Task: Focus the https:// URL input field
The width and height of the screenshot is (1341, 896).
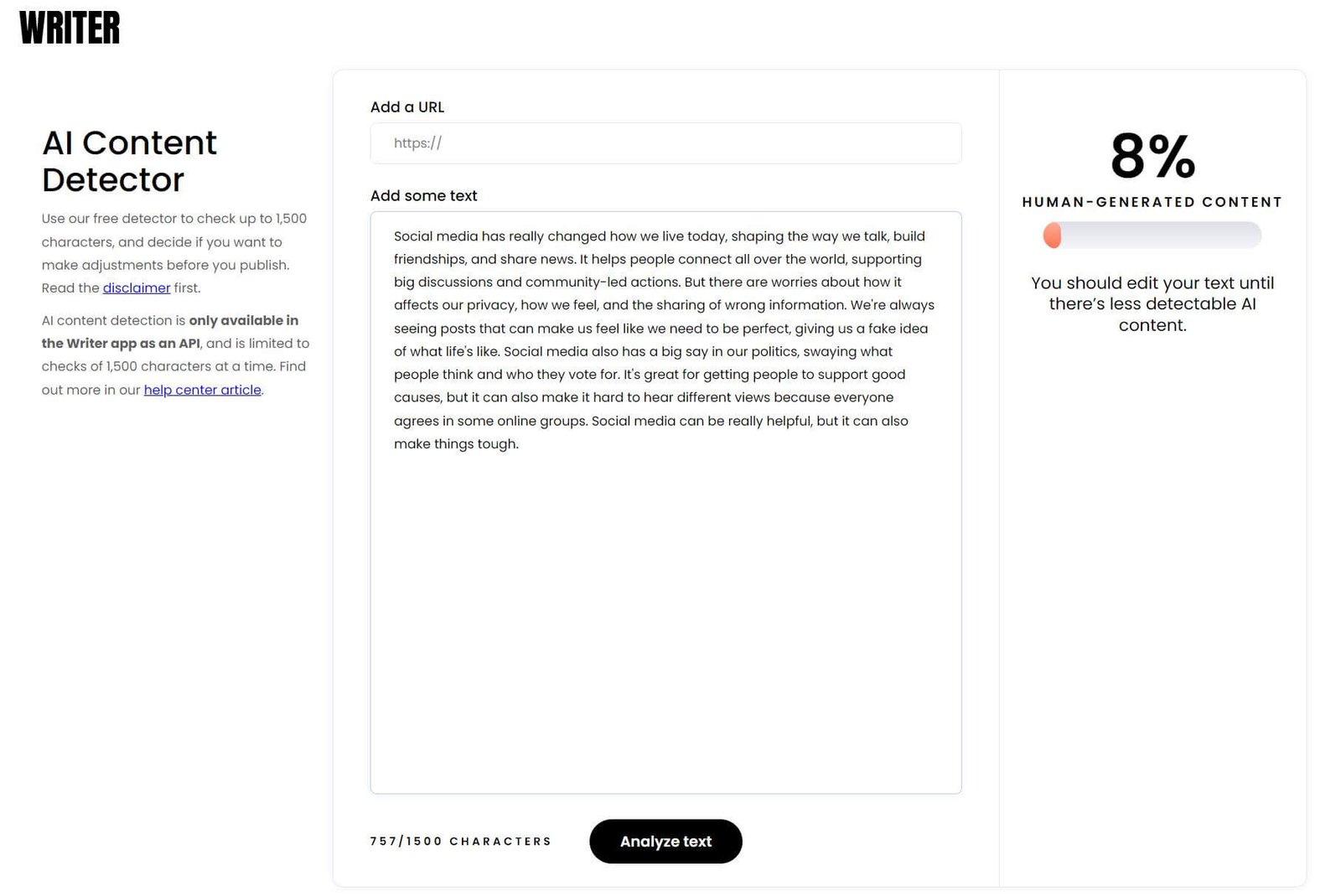Action: tap(665, 143)
